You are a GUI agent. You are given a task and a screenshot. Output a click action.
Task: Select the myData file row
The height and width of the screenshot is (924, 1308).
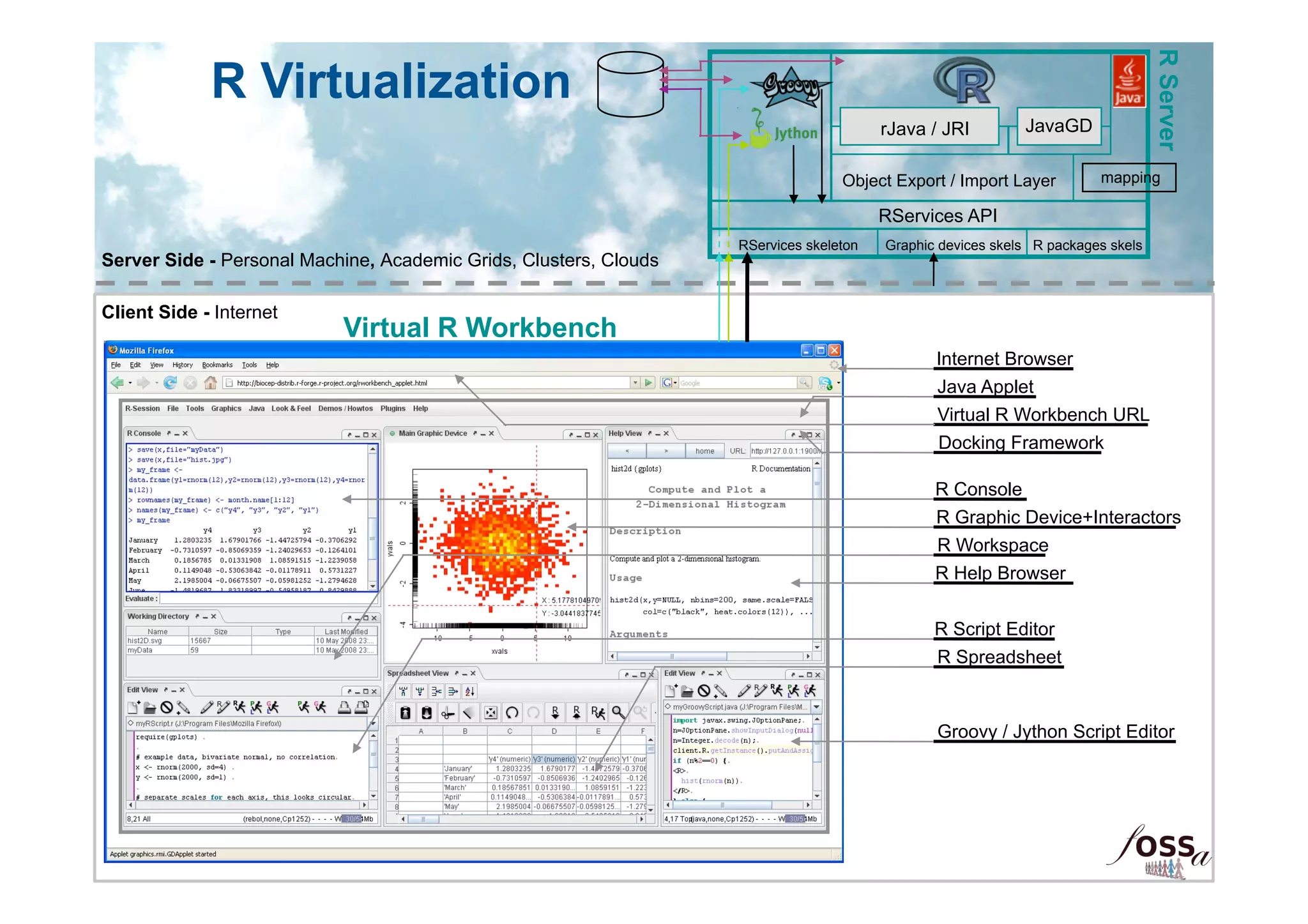(x=252, y=650)
